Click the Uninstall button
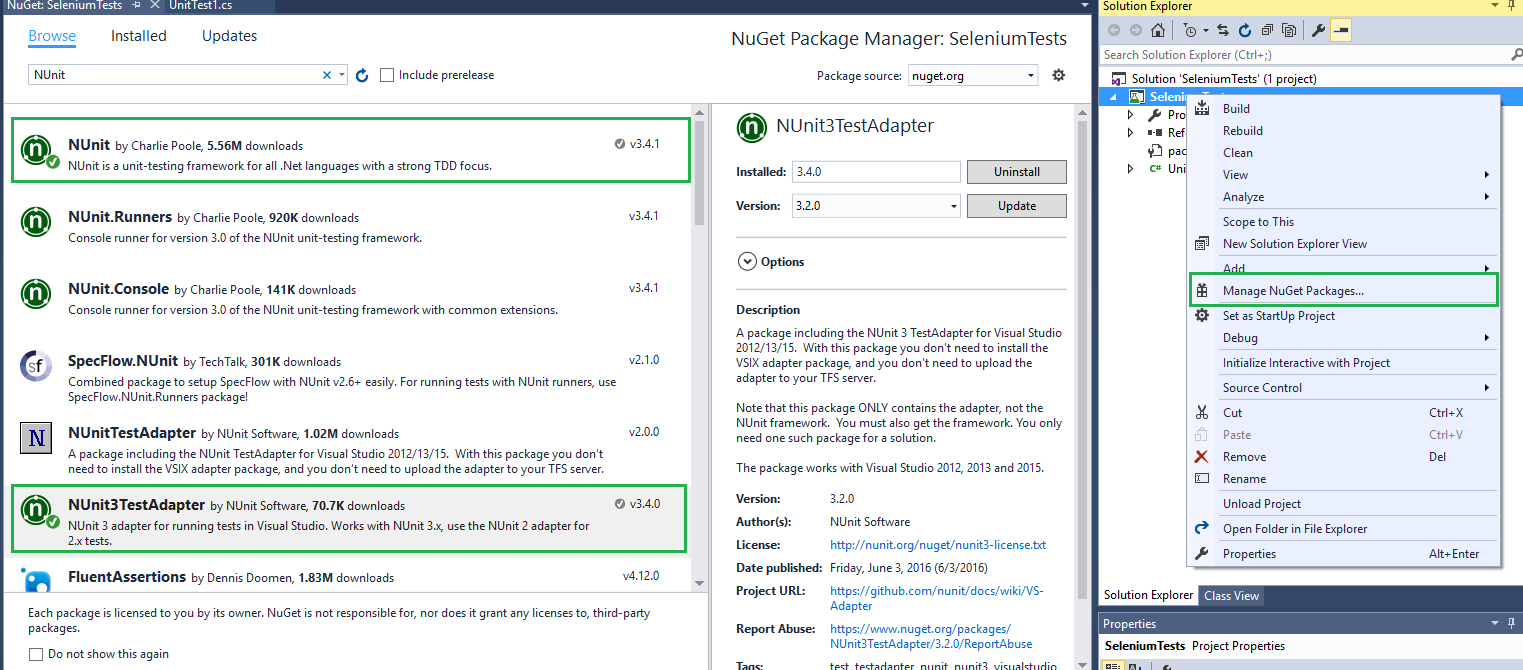Image resolution: width=1523 pixels, height=670 pixels. (x=1016, y=172)
